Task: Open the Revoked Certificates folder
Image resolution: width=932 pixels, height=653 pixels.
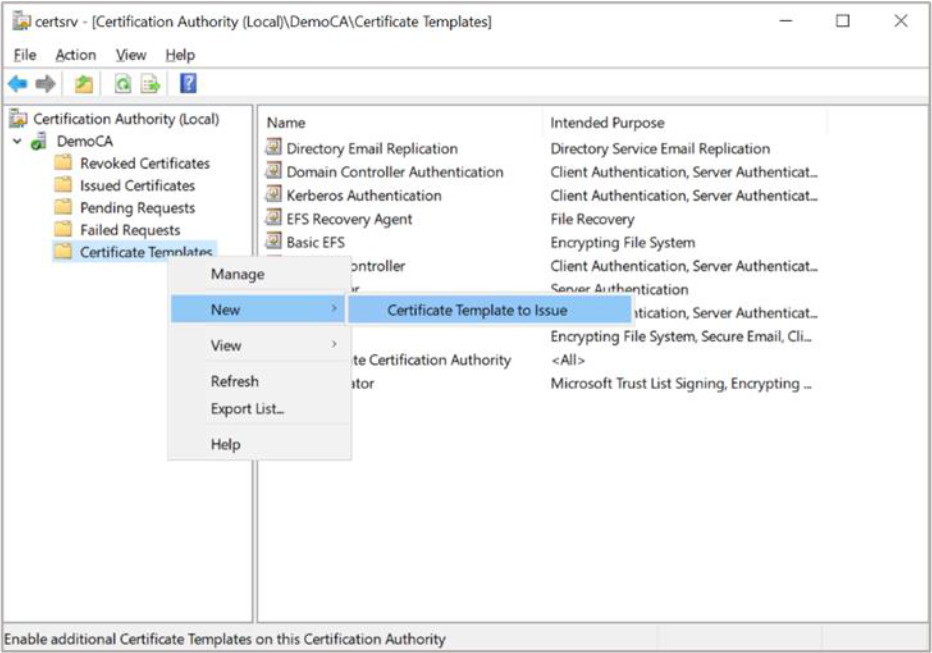Action: (x=144, y=163)
